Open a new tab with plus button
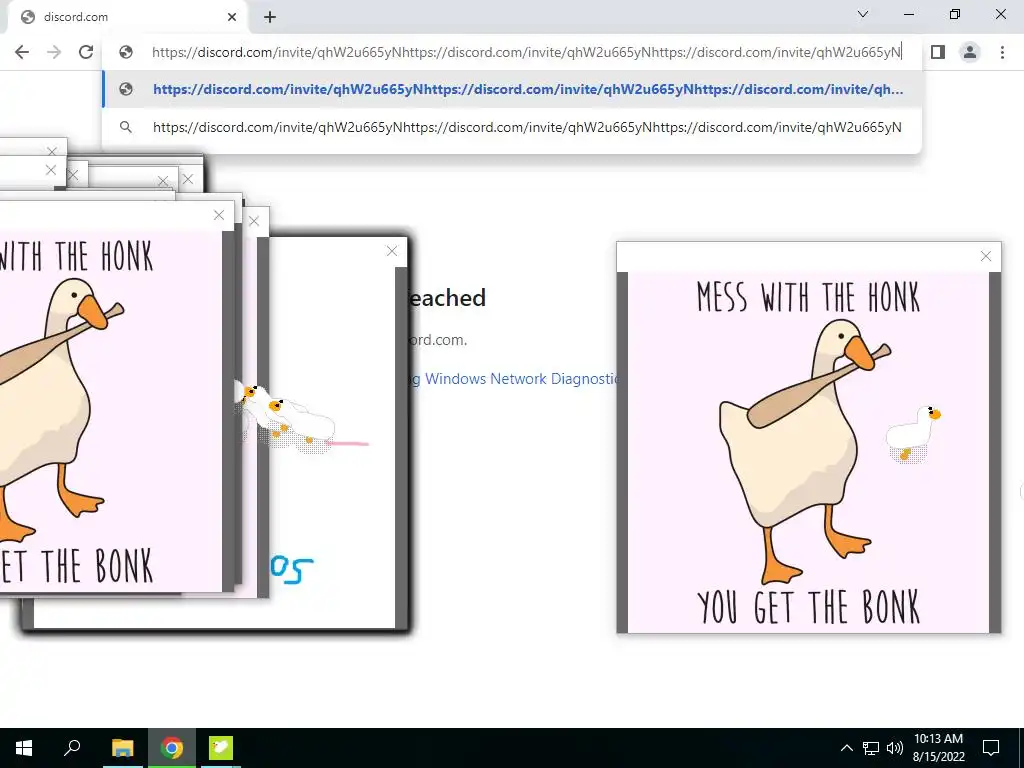The height and width of the screenshot is (768, 1024). pyautogui.click(x=270, y=17)
